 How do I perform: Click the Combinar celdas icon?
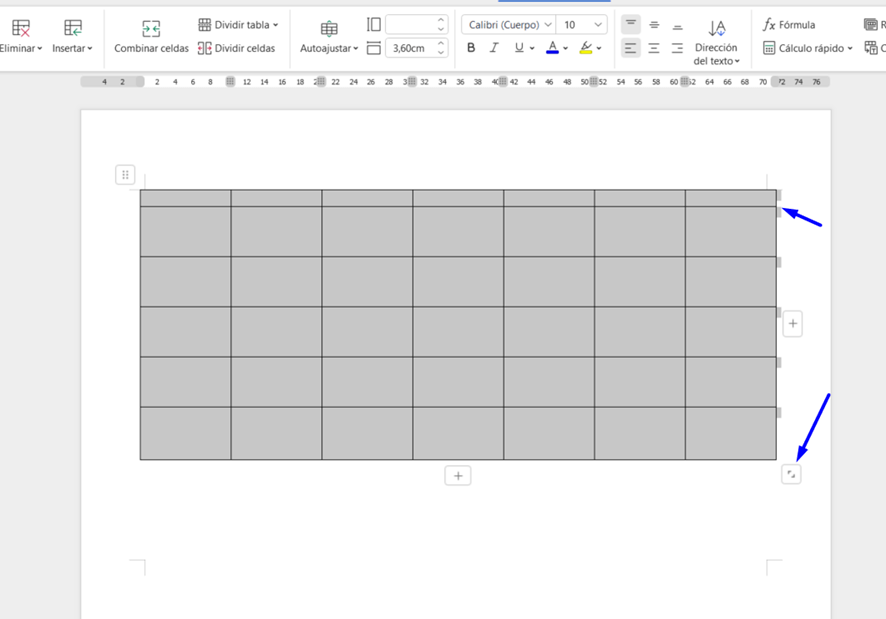tap(151, 28)
